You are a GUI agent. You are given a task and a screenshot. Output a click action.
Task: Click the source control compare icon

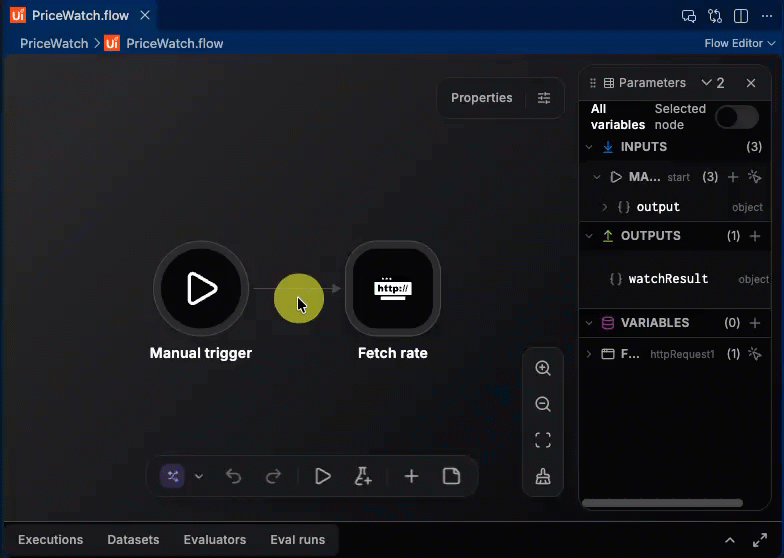(714, 16)
